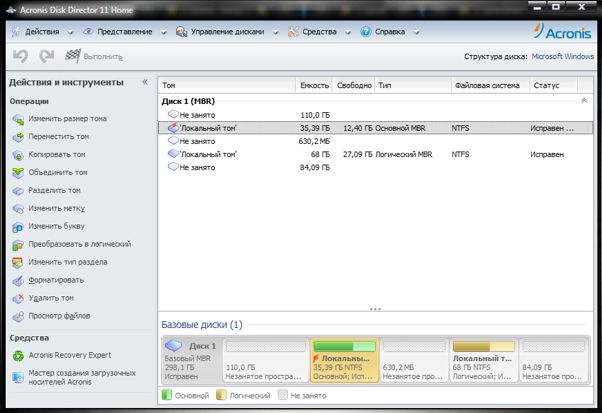Sort by the Том column header
602x413 pixels.
point(227,85)
